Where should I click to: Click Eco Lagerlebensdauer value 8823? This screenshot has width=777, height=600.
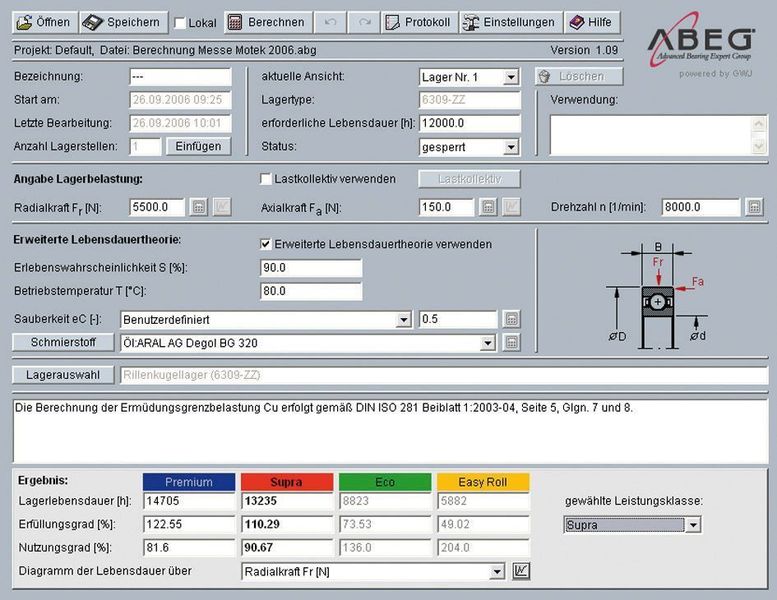click(x=386, y=501)
